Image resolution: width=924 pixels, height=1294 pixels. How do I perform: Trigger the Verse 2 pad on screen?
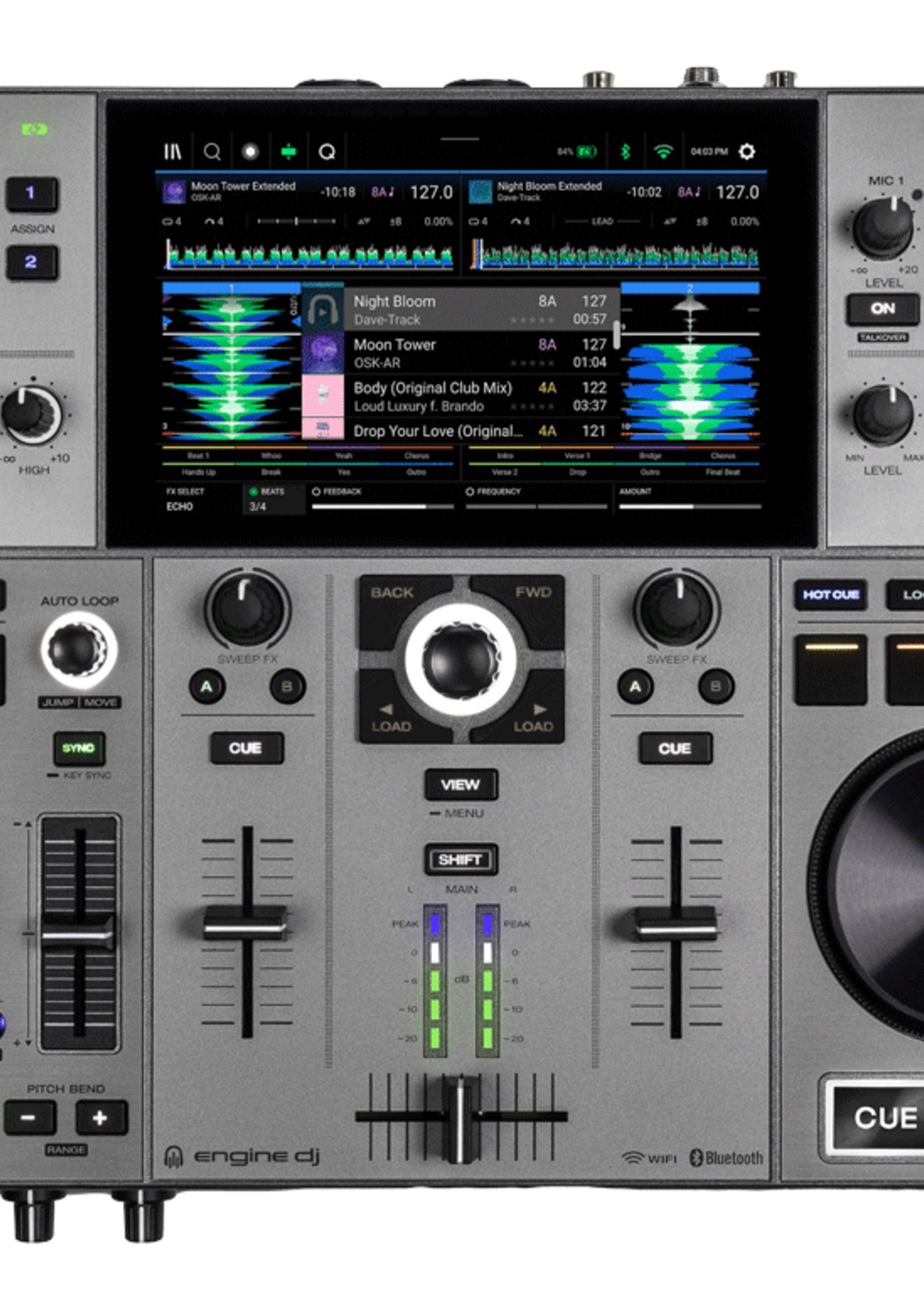pos(505,471)
